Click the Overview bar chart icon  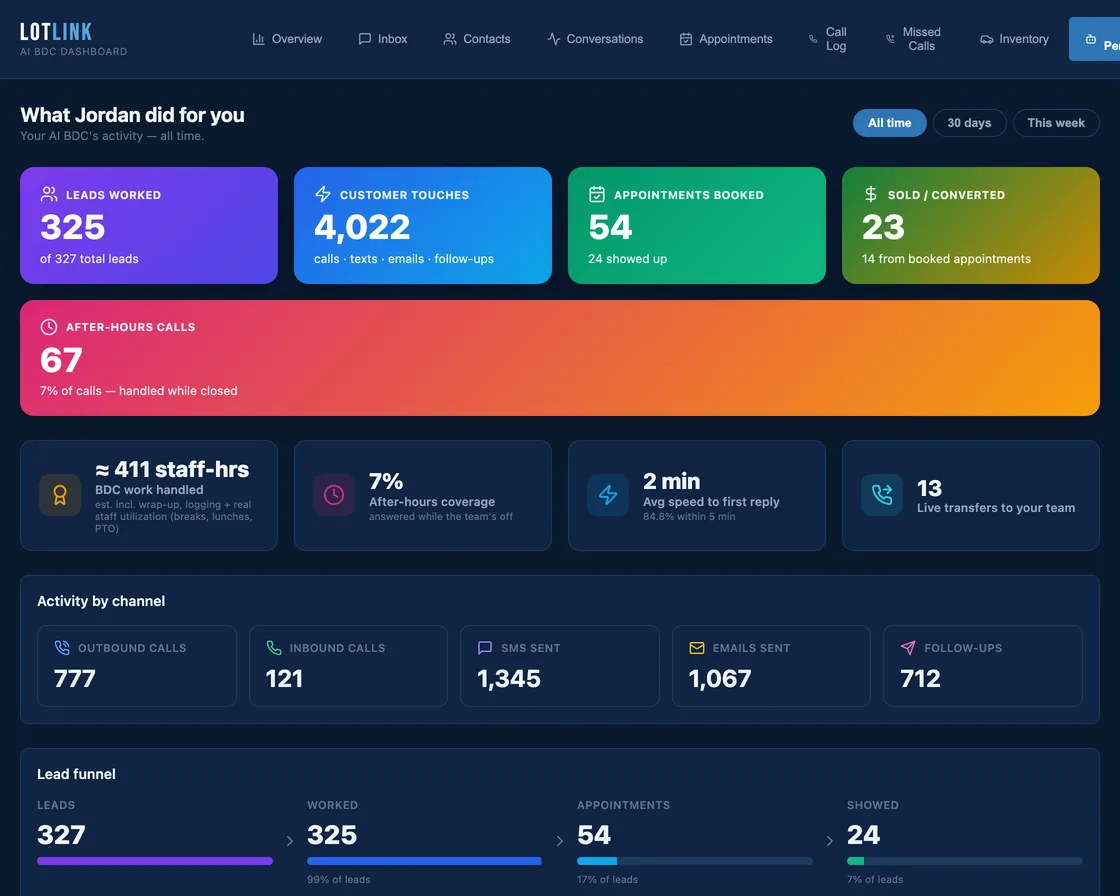[x=259, y=39]
